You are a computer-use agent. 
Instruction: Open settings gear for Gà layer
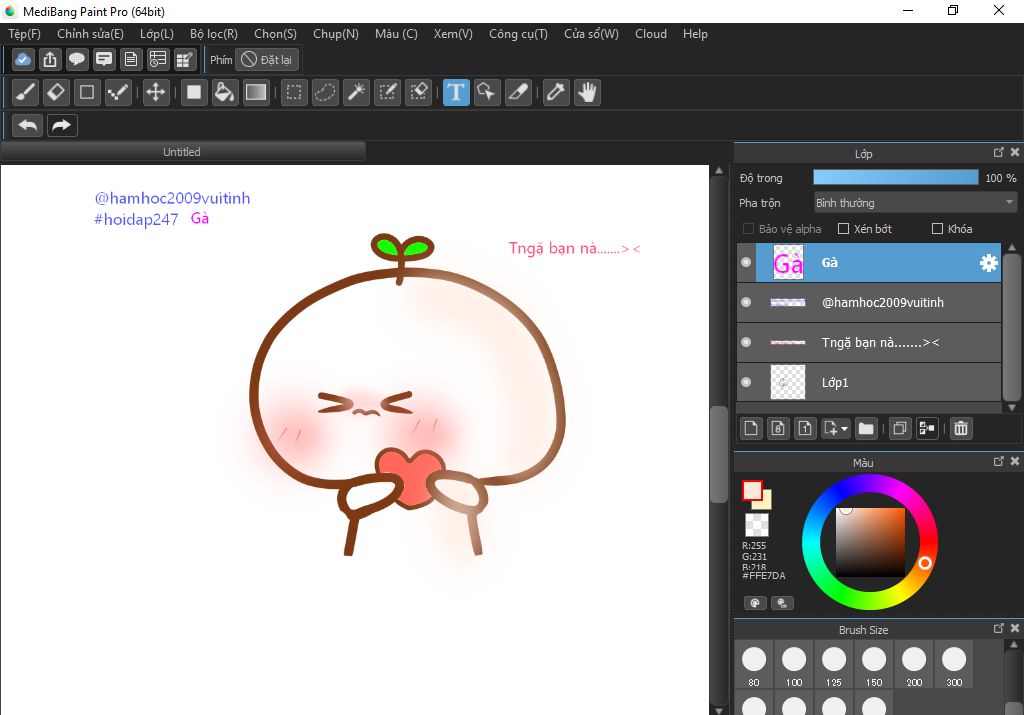tap(989, 262)
